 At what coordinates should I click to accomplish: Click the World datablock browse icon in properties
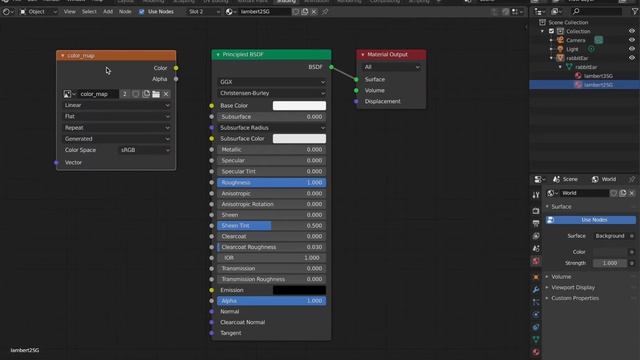tap(552, 193)
